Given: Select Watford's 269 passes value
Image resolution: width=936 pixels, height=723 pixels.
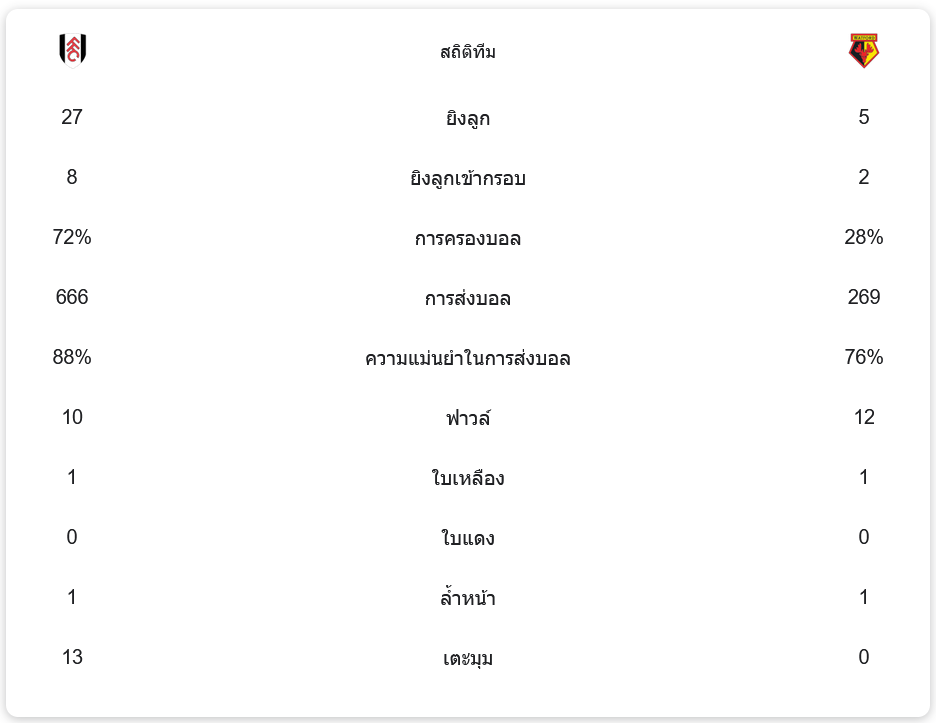Looking at the screenshot, I should [x=864, y=297].
